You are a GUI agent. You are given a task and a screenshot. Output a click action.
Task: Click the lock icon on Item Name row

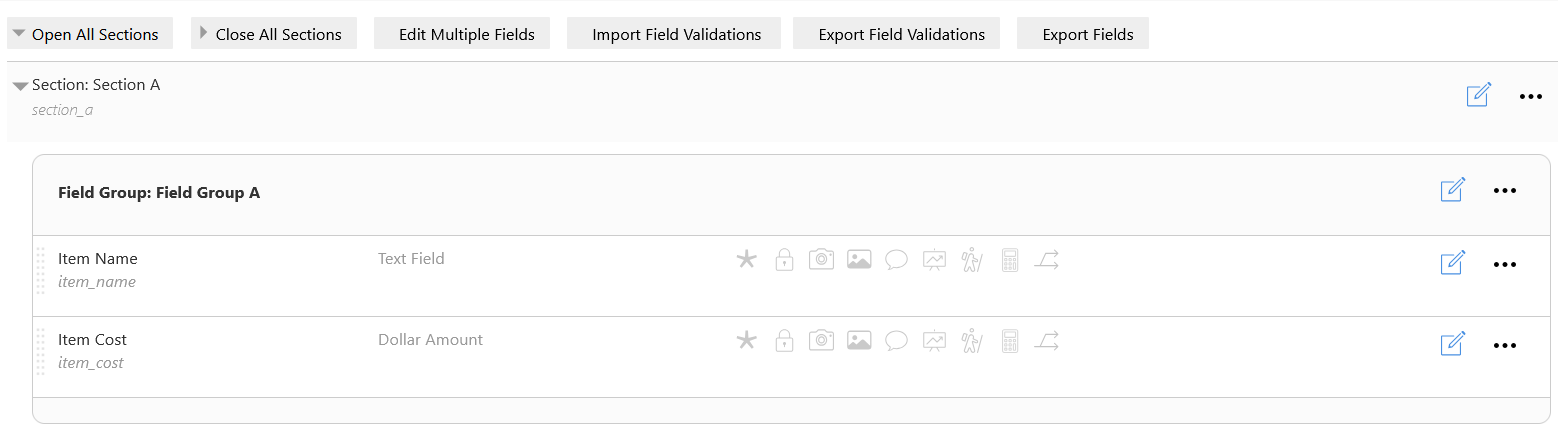(784, 260)
